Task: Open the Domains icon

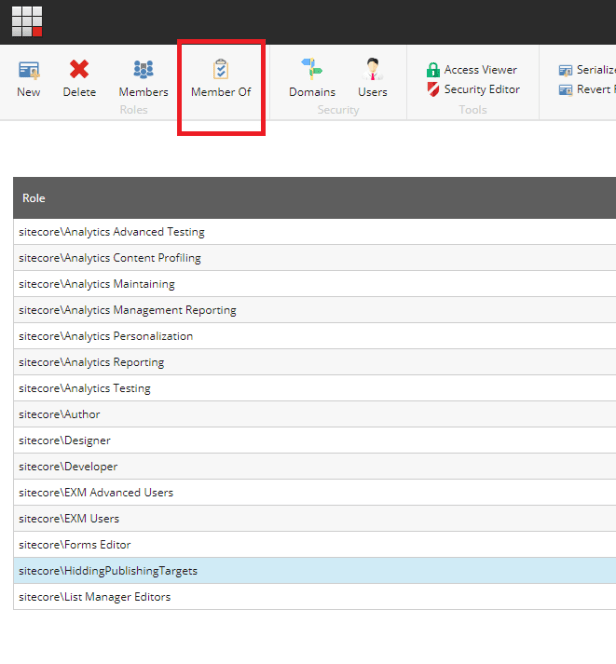Action: click(x=312, y=70)
